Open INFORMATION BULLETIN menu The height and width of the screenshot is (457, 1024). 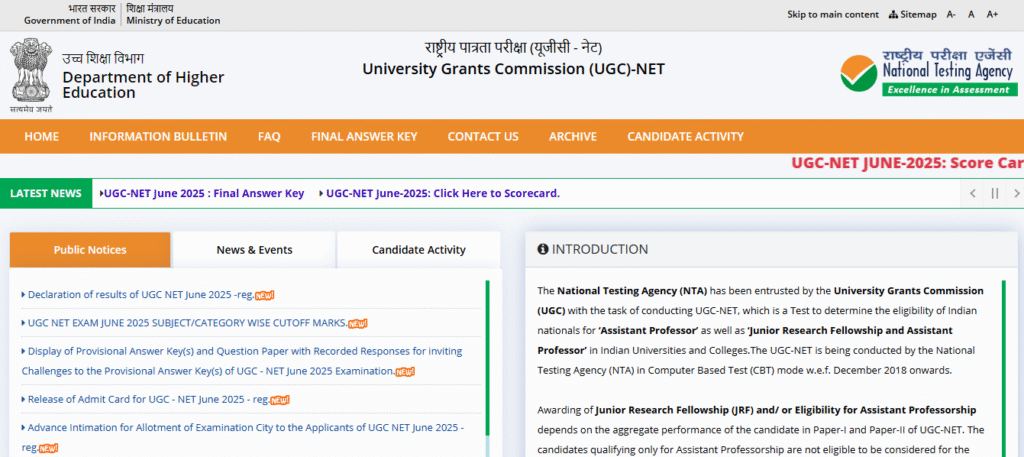click(x=158, y=136)
